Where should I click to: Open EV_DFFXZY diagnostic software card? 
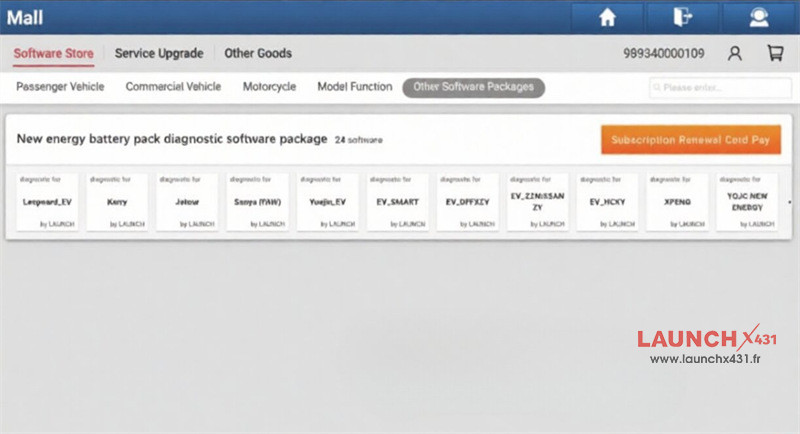coord(467,202)
